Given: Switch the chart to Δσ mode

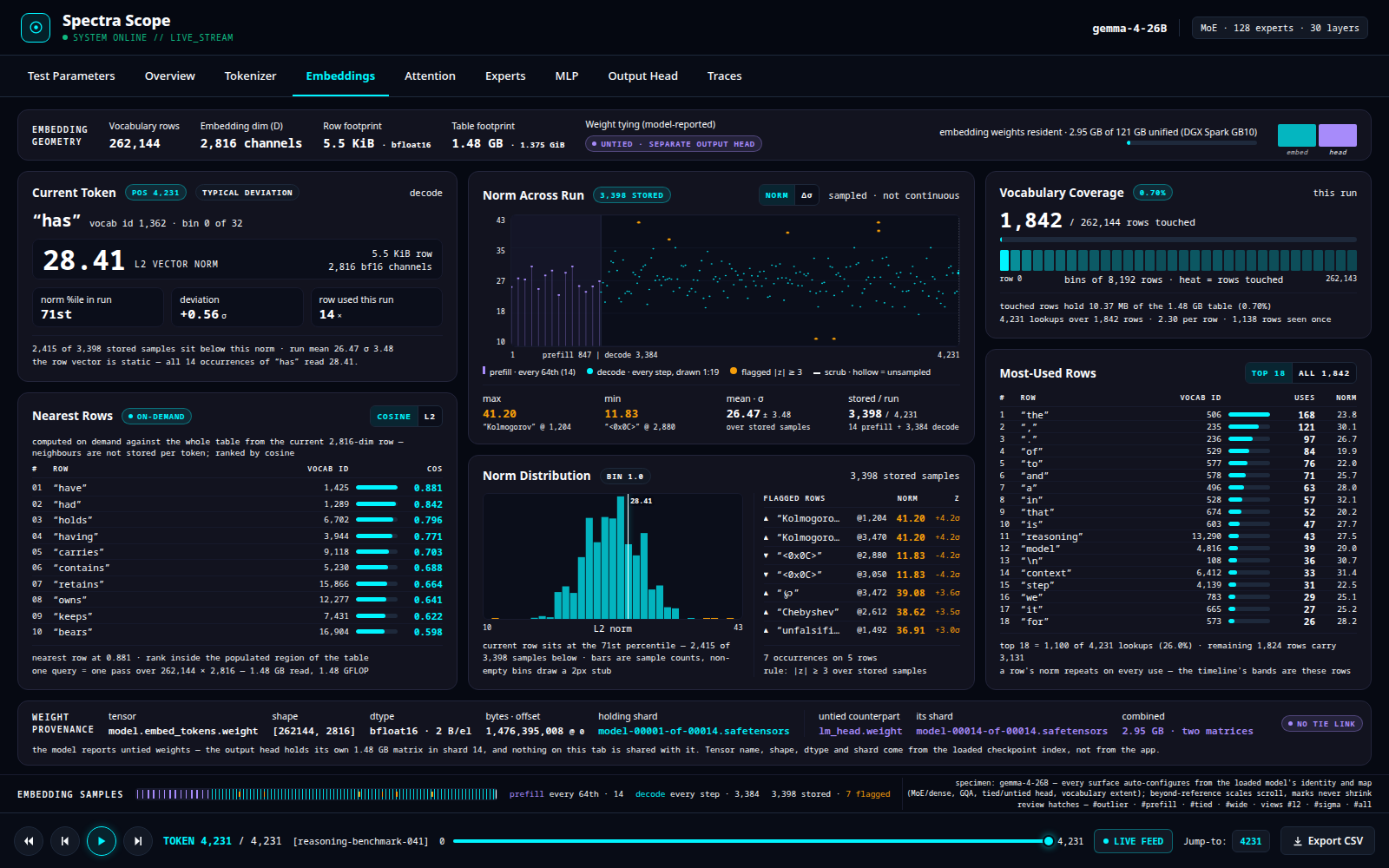Looking at the screenshot, I should pyautogui.click(x=806, y=195).
